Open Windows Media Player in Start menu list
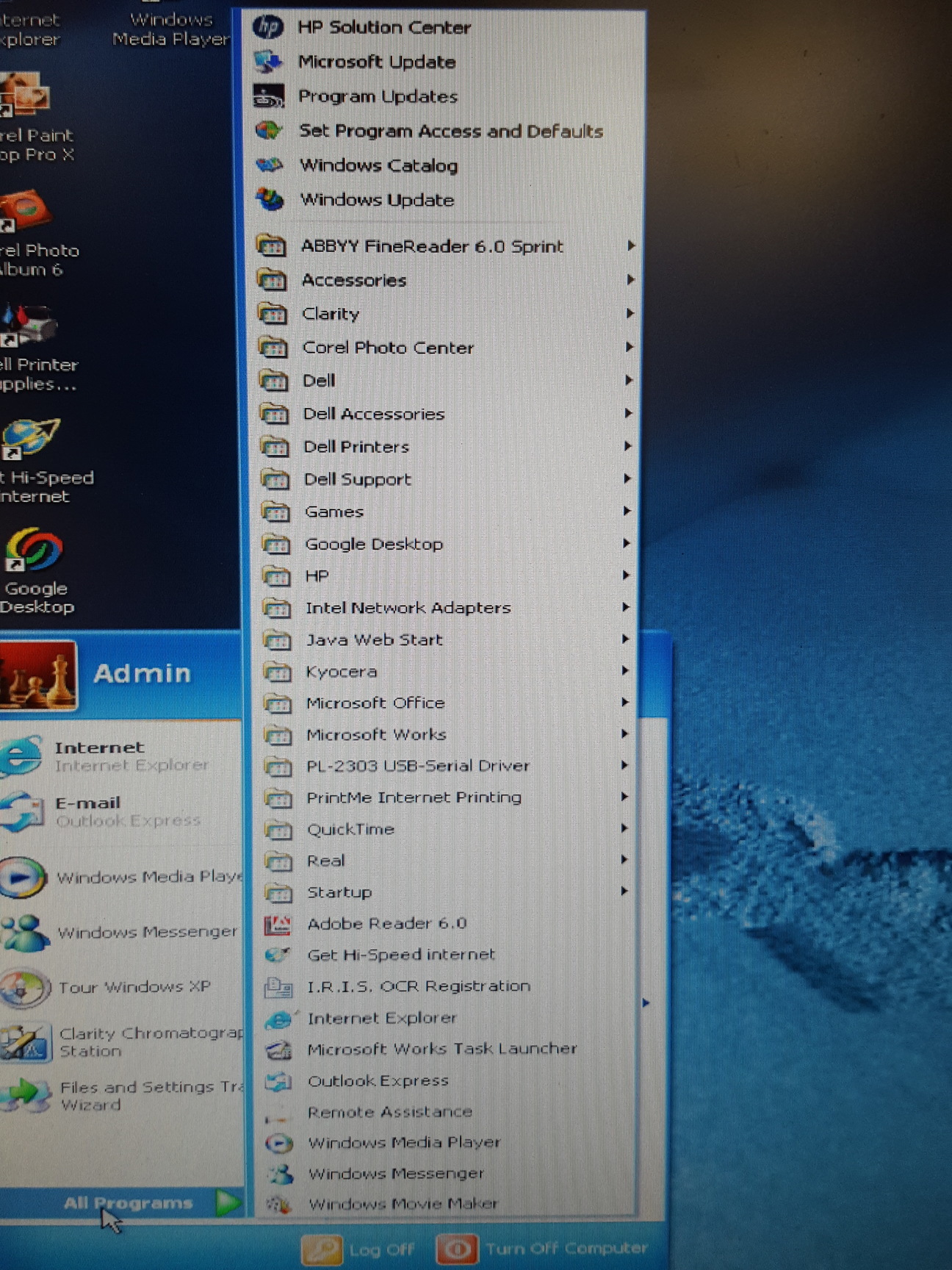Viewport: 952px width, 1270px height. (121, 877)
